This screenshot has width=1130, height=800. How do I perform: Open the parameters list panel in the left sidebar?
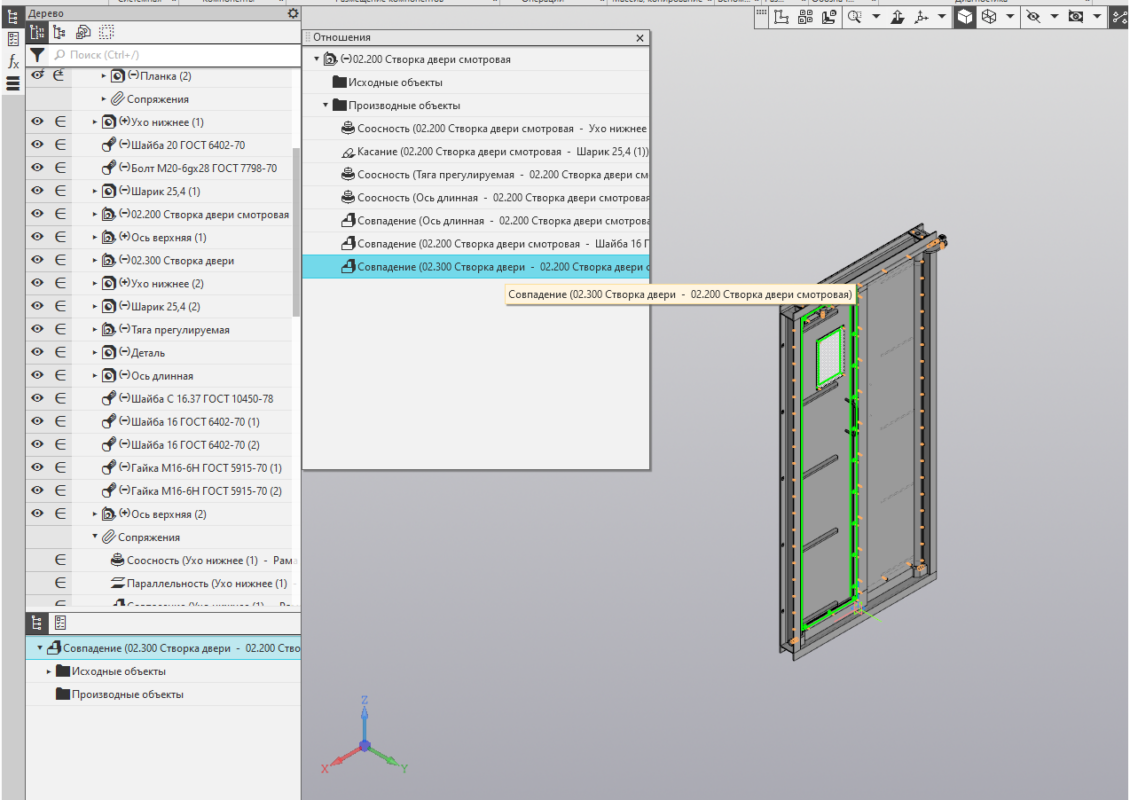[x=13, y=39]
